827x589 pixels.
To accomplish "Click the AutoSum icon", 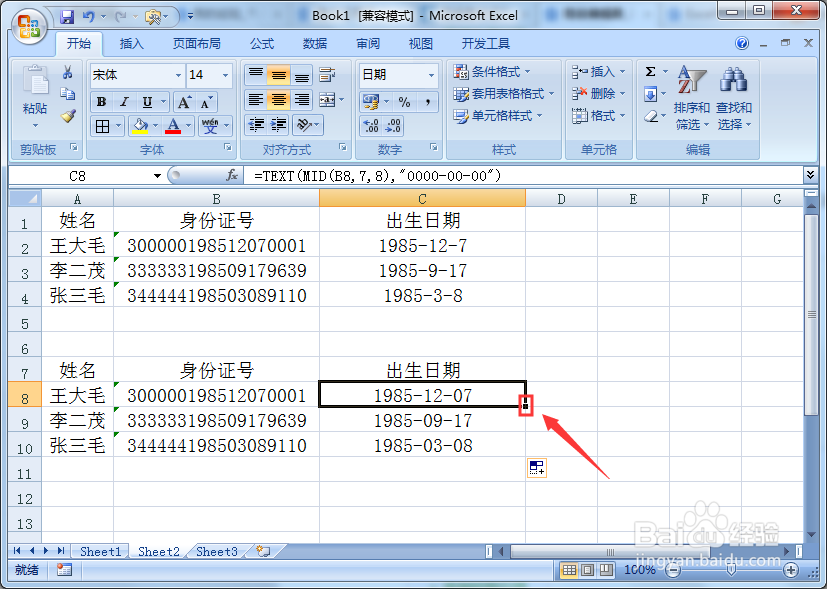I will point(650,71).
